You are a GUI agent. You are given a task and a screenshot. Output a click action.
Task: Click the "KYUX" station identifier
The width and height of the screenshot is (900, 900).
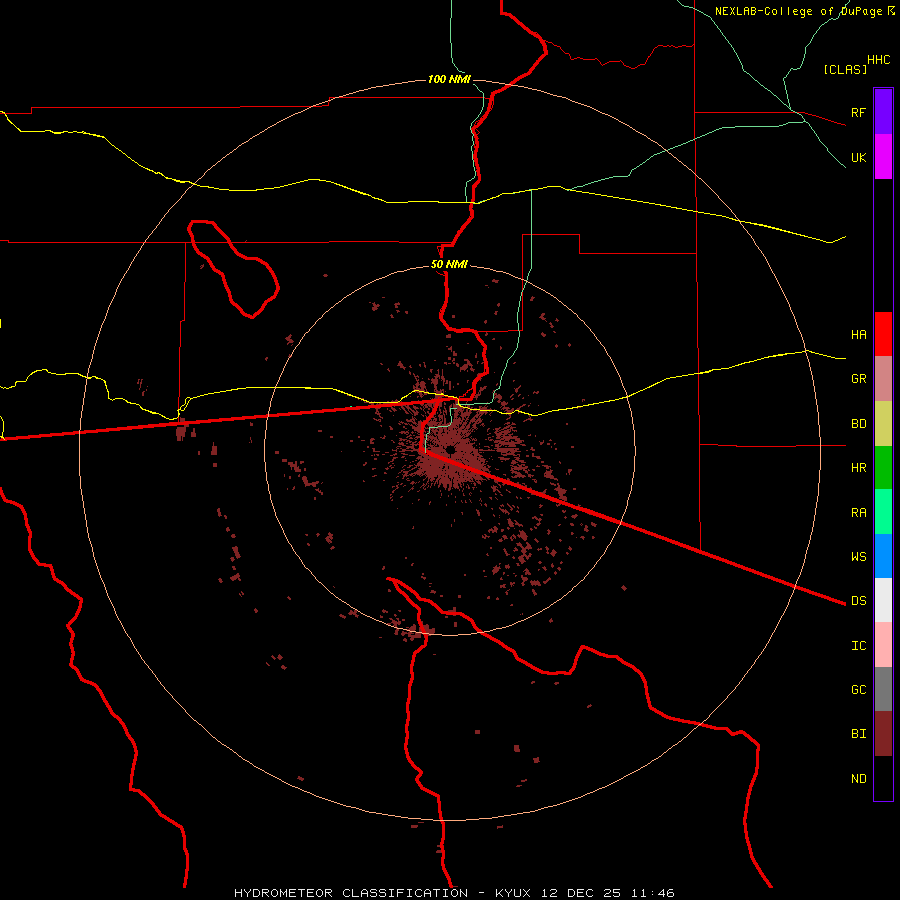(x=516, y=893)
